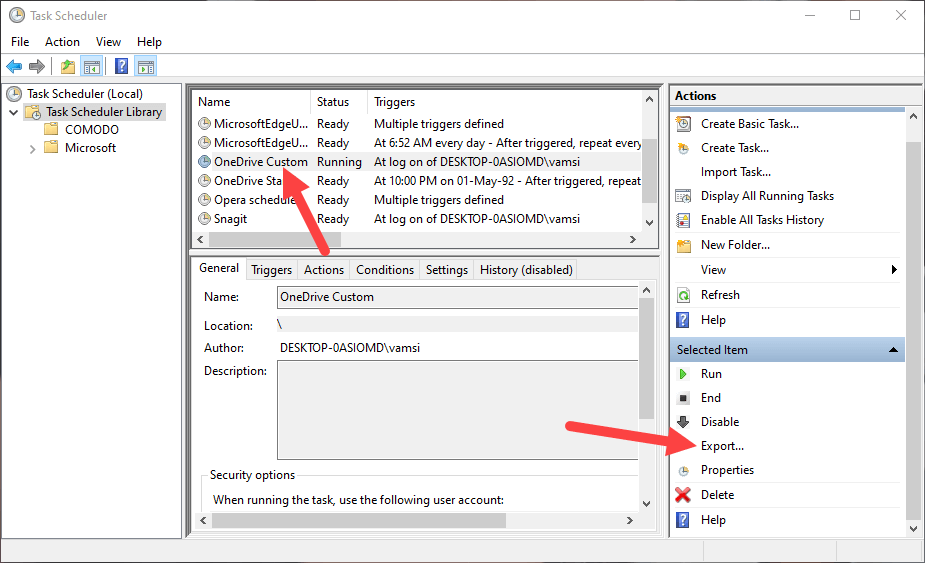The width and height of the screenshot is (925, 563).
Task: Select the General tab
Action: pos(219,268)
